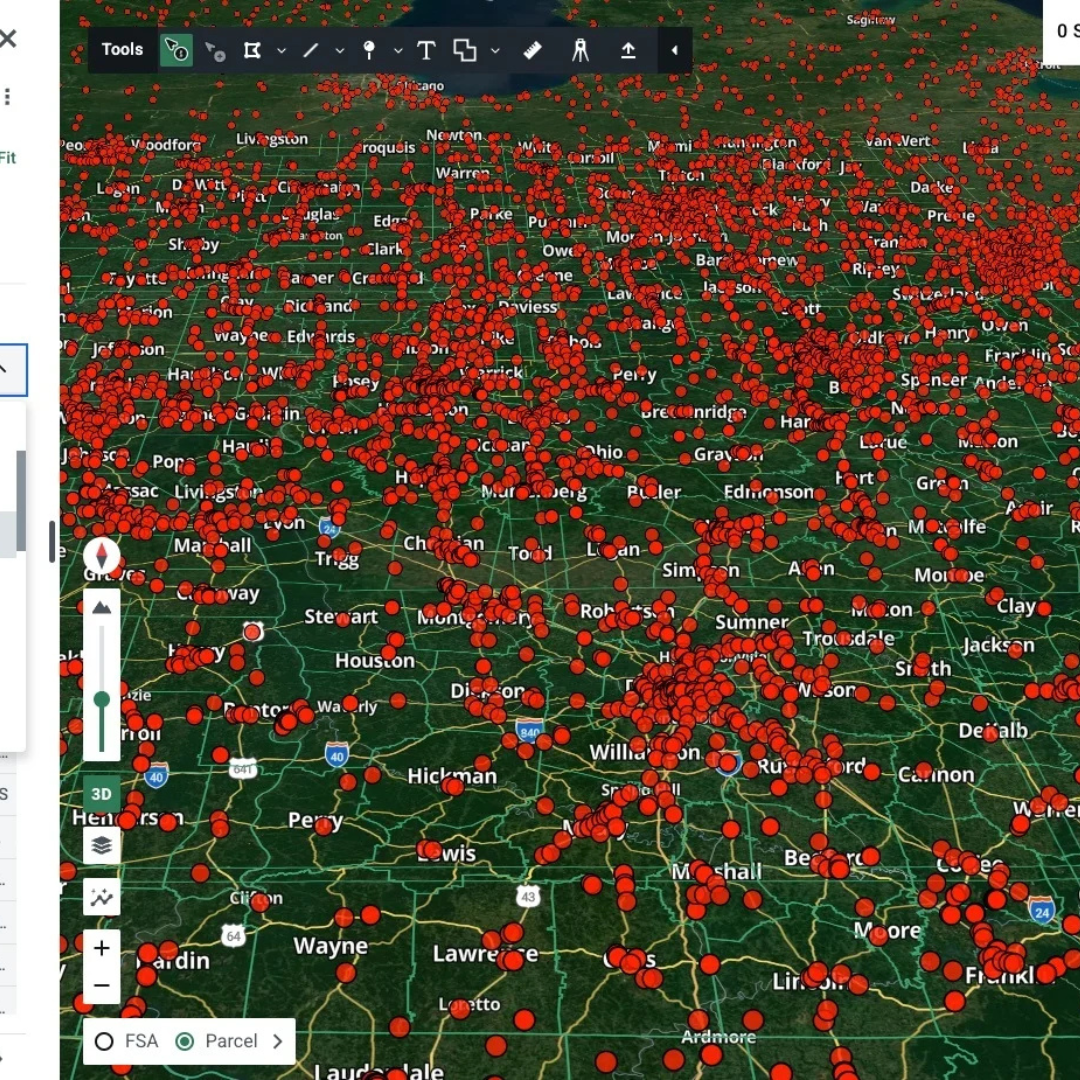The height and width of the screenshot is (1080, 1080).
Task: Toggle the 3D view button
Action: click(101, 793)
